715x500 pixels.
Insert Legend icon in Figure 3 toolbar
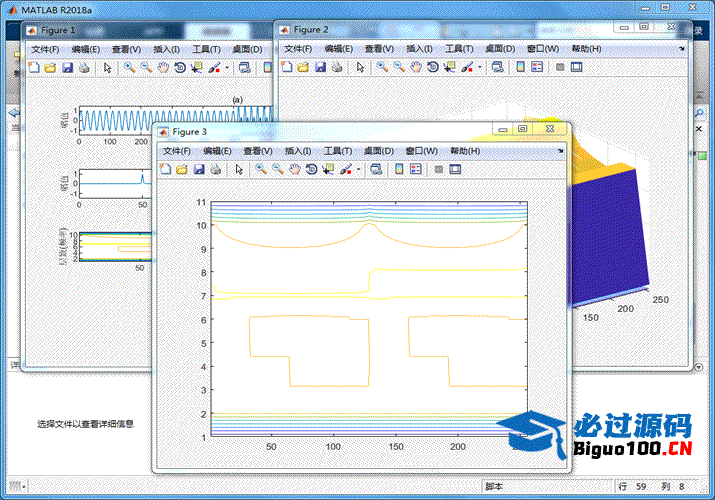(416, 170)
